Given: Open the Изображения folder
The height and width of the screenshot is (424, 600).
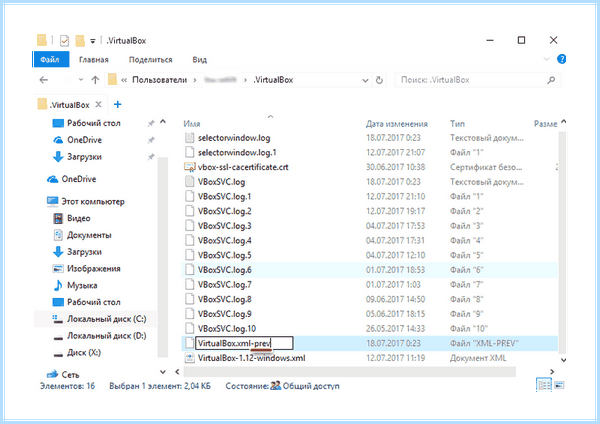Looking at the screenshot, I should point(94,269).
